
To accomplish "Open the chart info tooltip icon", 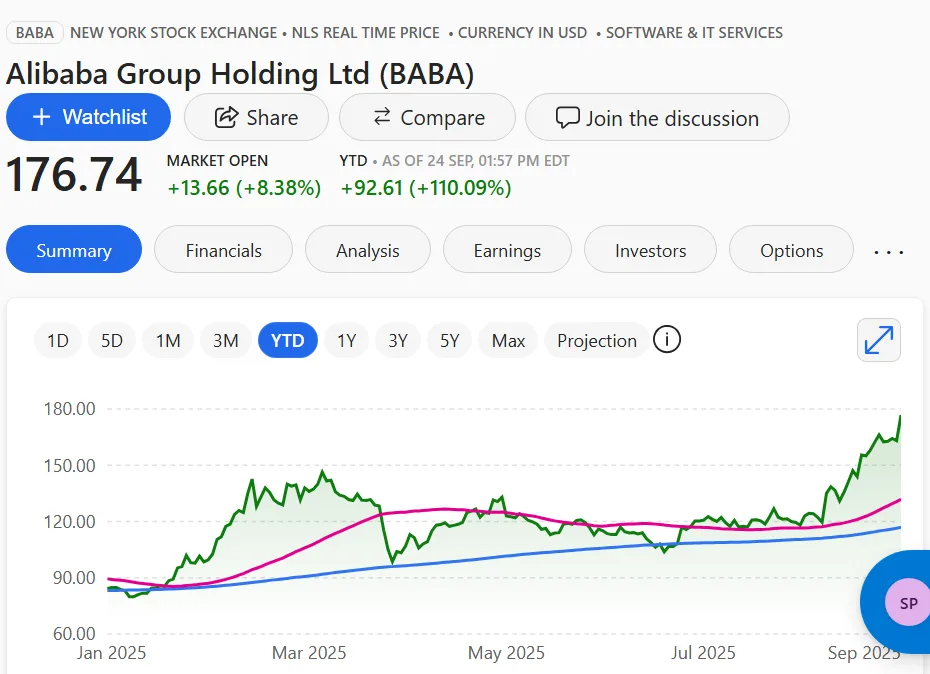I will point(666,340).
